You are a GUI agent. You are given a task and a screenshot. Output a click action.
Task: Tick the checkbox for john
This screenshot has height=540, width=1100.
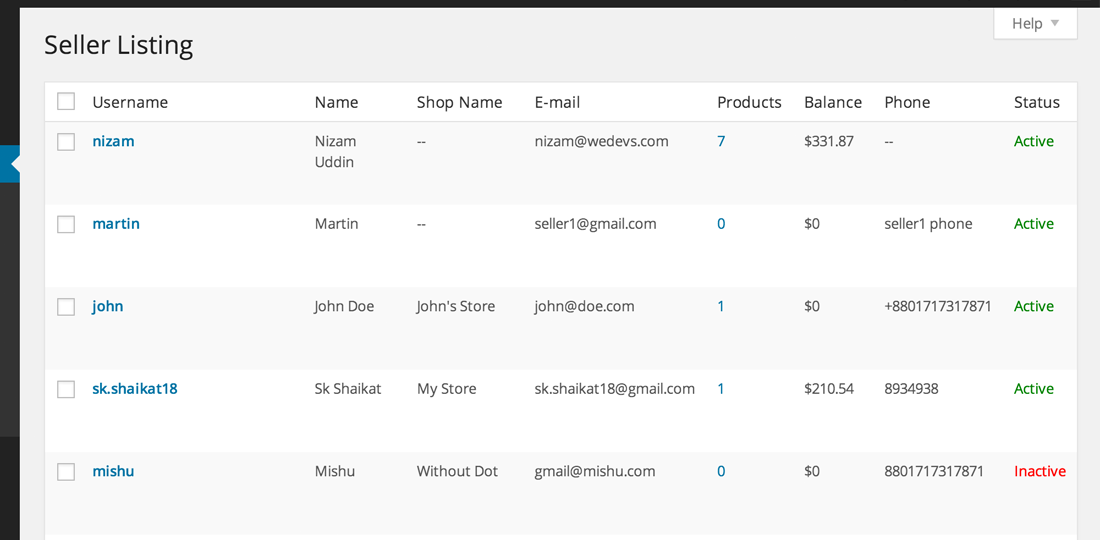66,307
